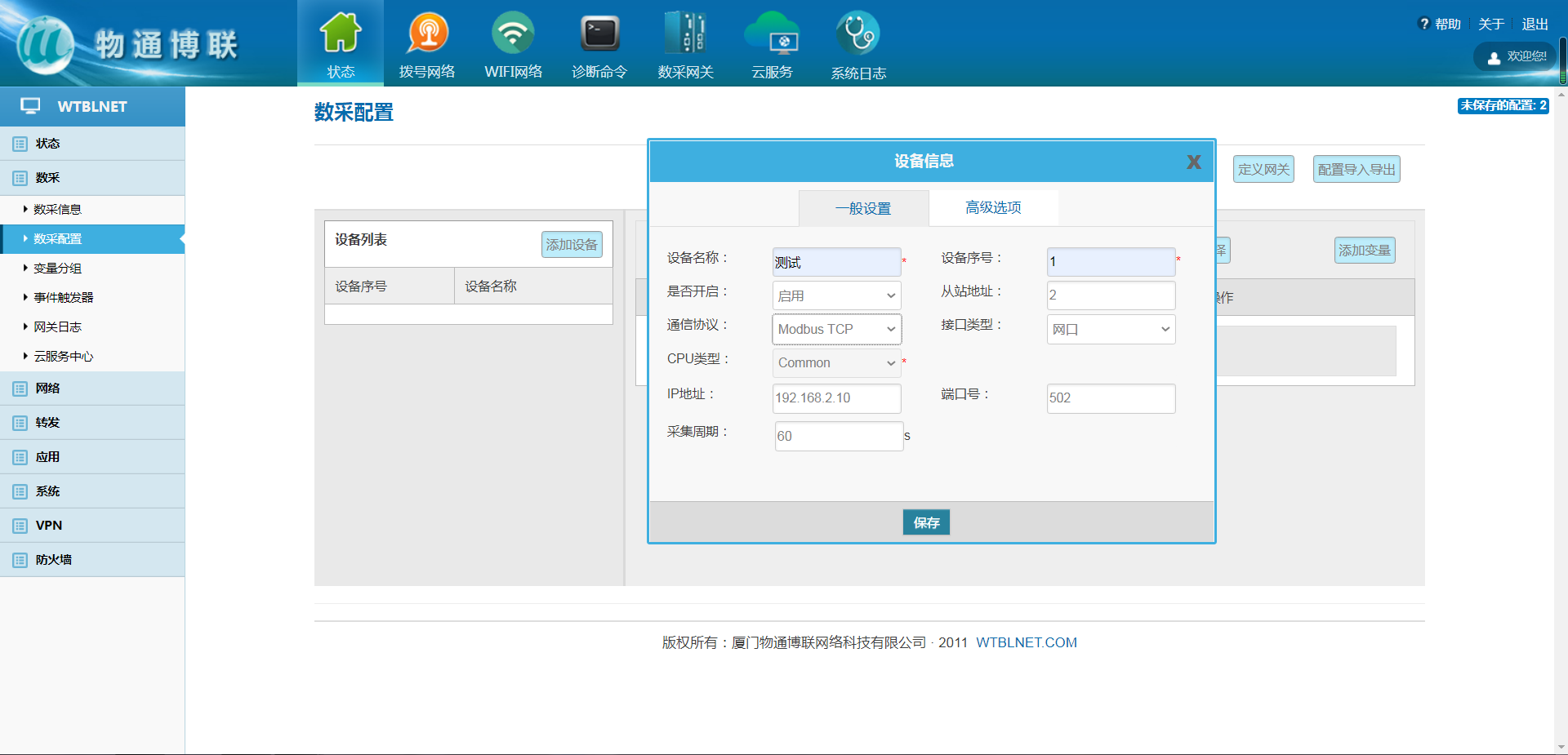The image size is (1568, 755).
Task: Click the list icon beside 网络
Action: click(20, 389)
